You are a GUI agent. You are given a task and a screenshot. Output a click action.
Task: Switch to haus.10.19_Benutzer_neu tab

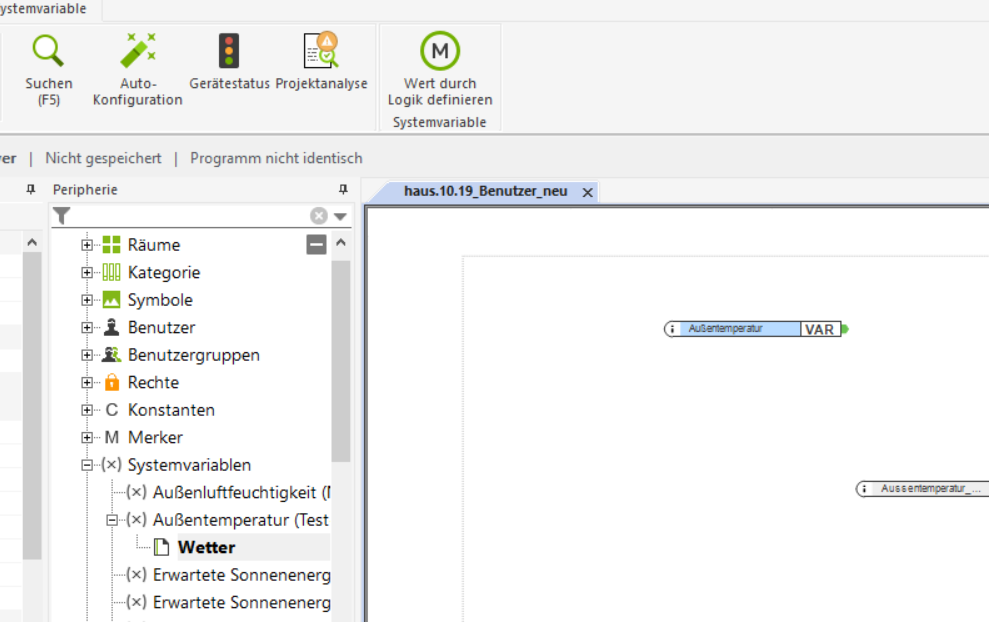(486, 191)
